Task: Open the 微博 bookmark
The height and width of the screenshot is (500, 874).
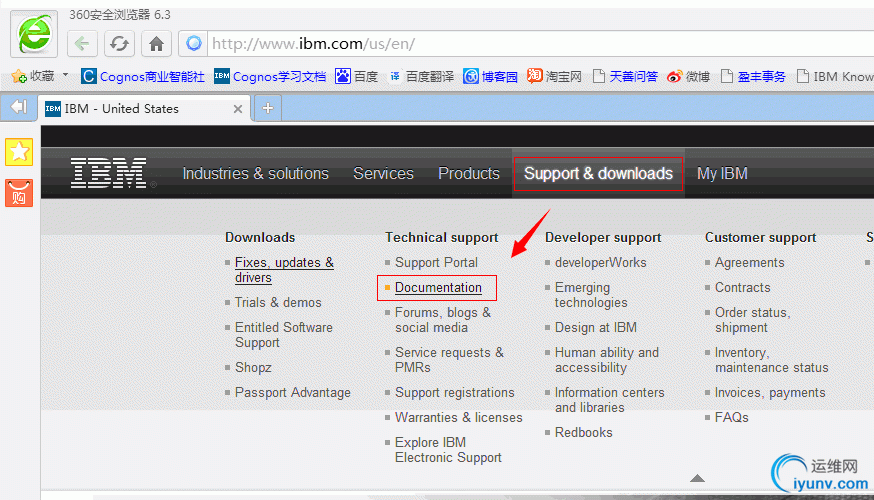Action: click(x=688, y=76)
